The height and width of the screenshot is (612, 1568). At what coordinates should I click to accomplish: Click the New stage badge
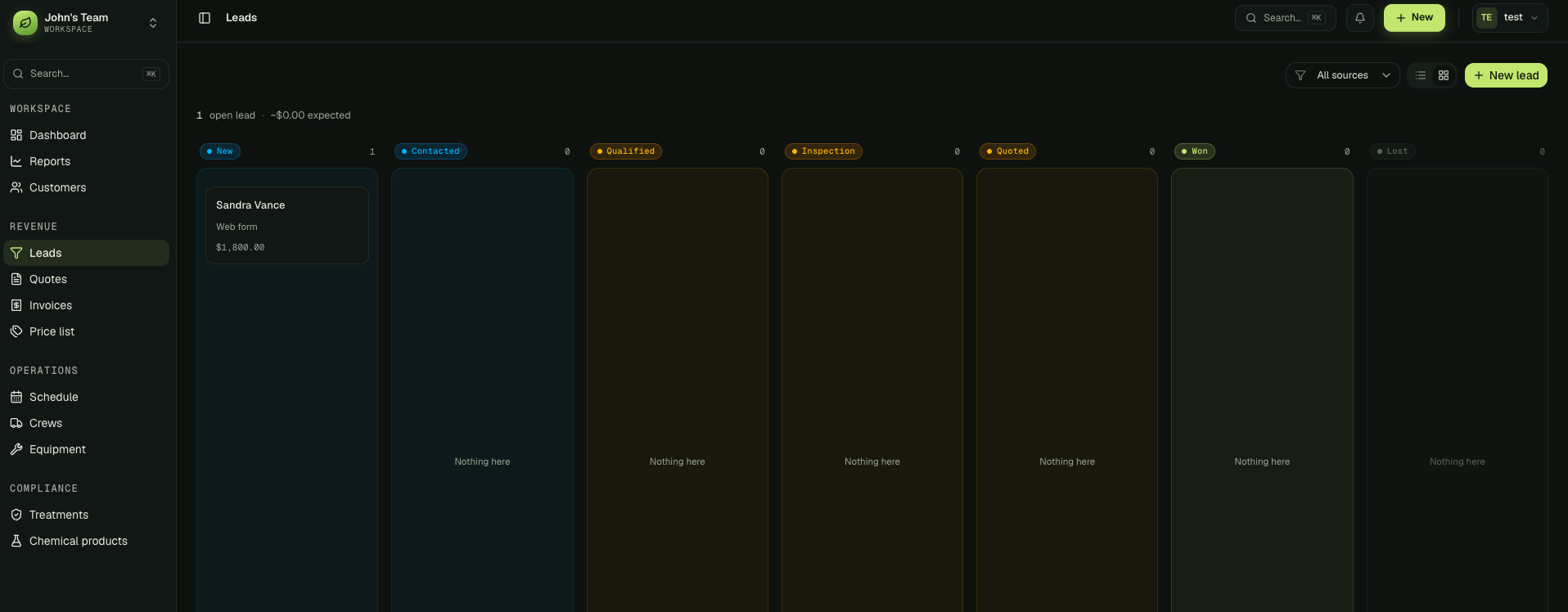click(220, 151)
